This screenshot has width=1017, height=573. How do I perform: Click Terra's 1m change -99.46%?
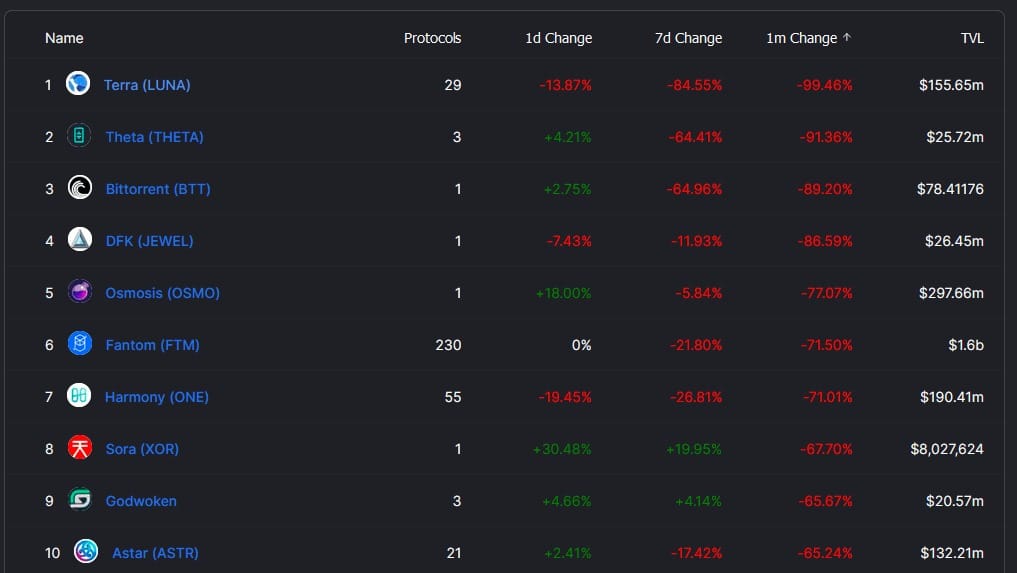click(824, 85)
